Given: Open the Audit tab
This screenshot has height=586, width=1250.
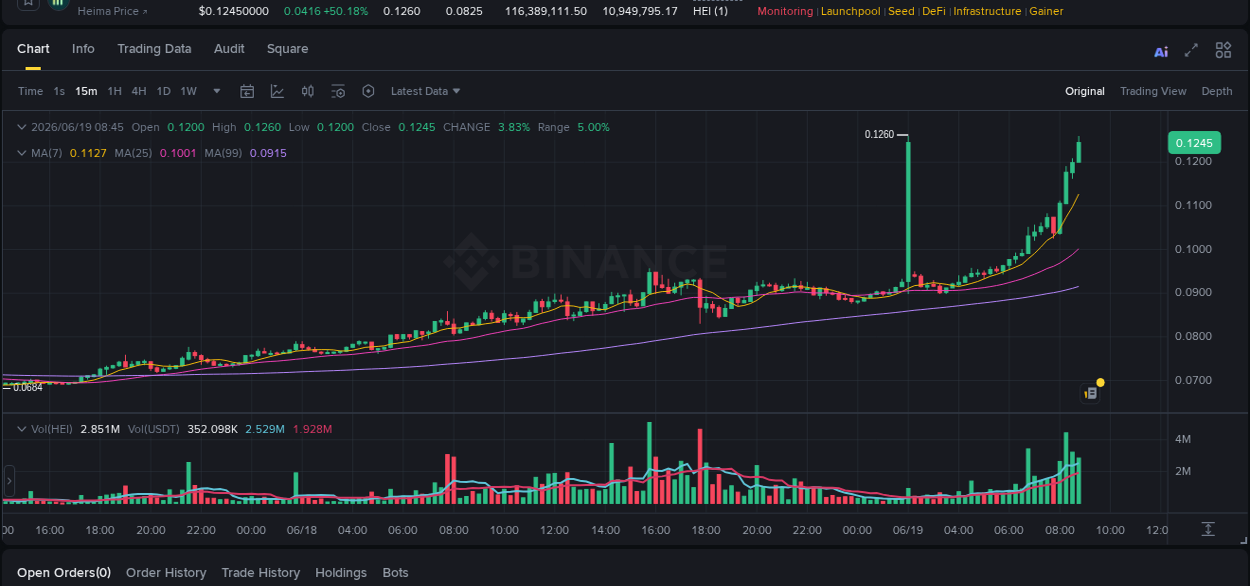Looking at the screenshot, I should pyautogui.click(x=229, y=49).
